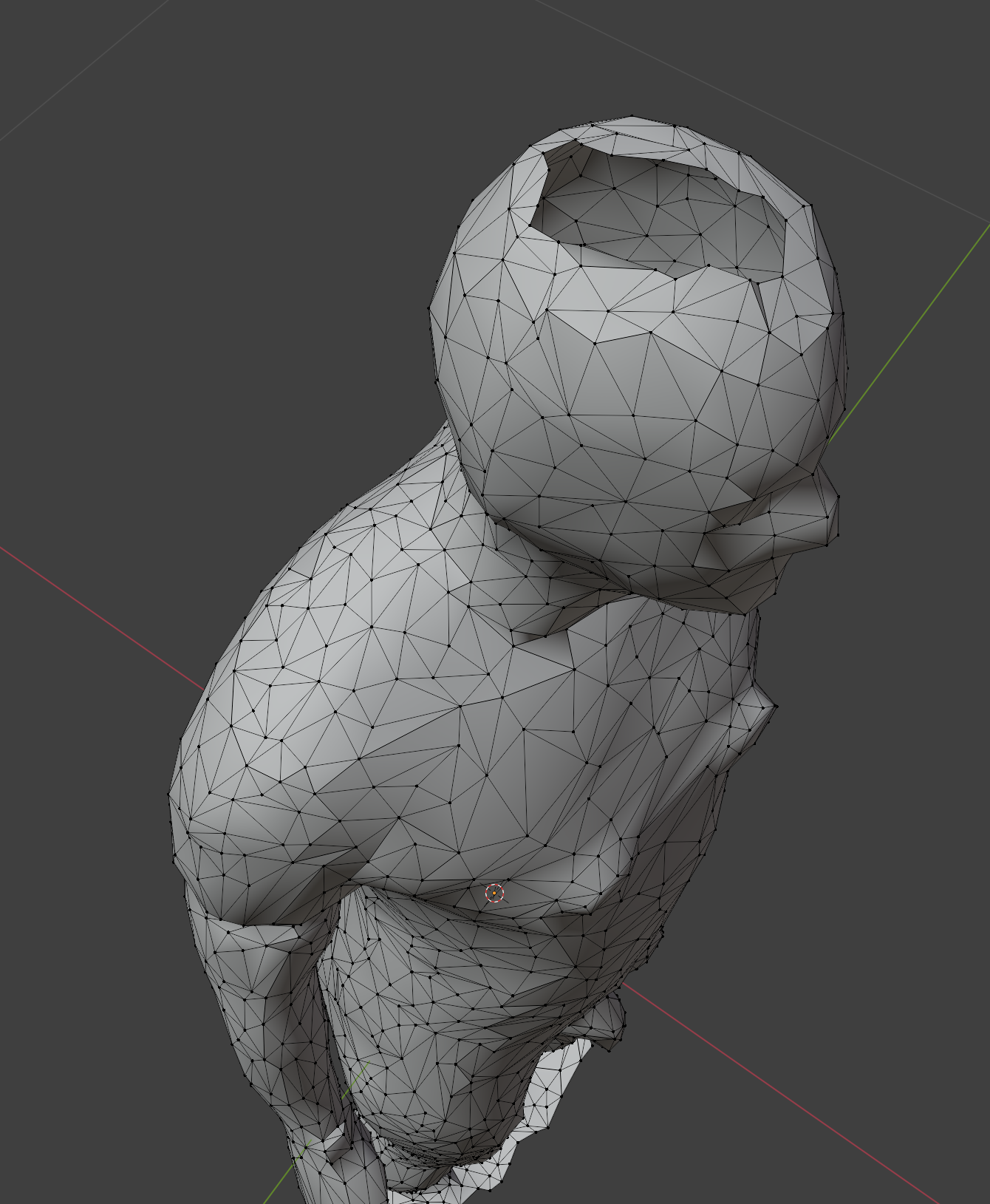Click empty background left of the head to deselect
This screenshot has height=1204, width=990.
click(222, 296)
